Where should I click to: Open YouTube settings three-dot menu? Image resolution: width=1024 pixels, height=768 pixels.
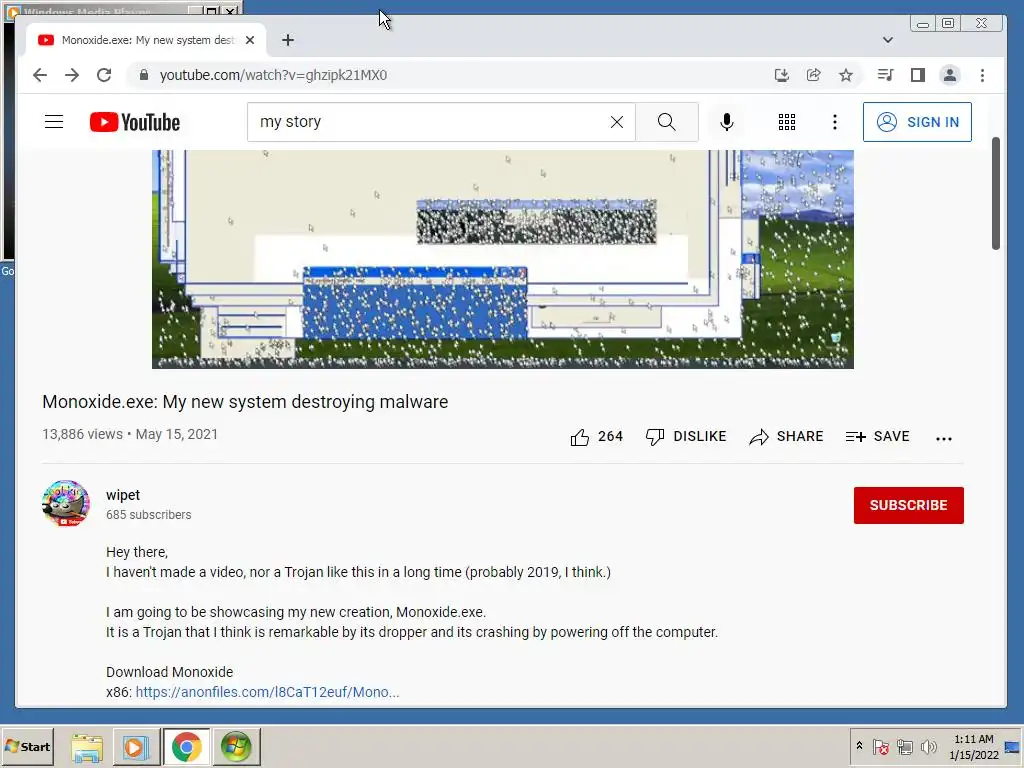pyautogui.click(x=835, y=122)
